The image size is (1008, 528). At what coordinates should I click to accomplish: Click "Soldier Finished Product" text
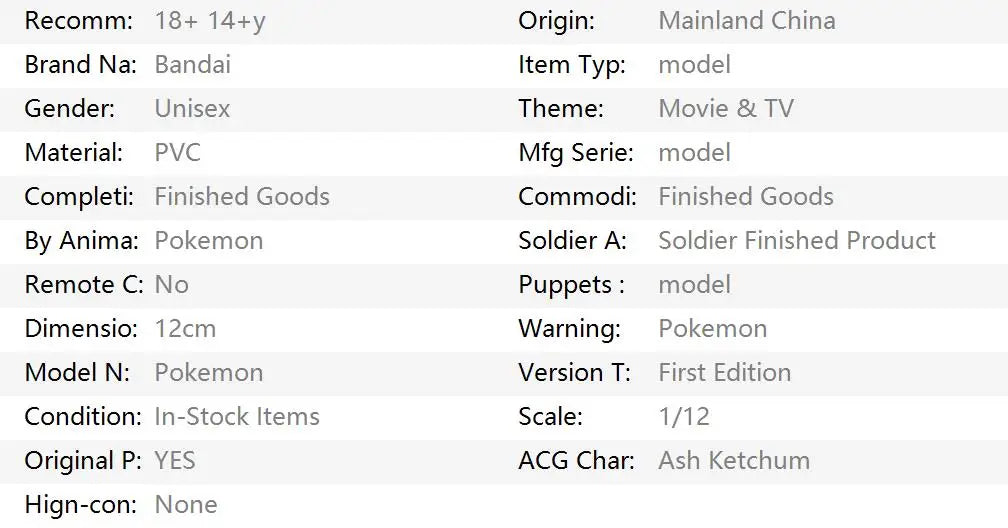(796, 241)
